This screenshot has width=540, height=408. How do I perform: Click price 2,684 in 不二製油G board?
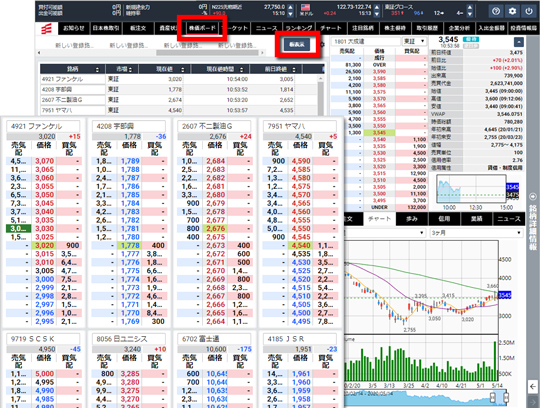216,161
